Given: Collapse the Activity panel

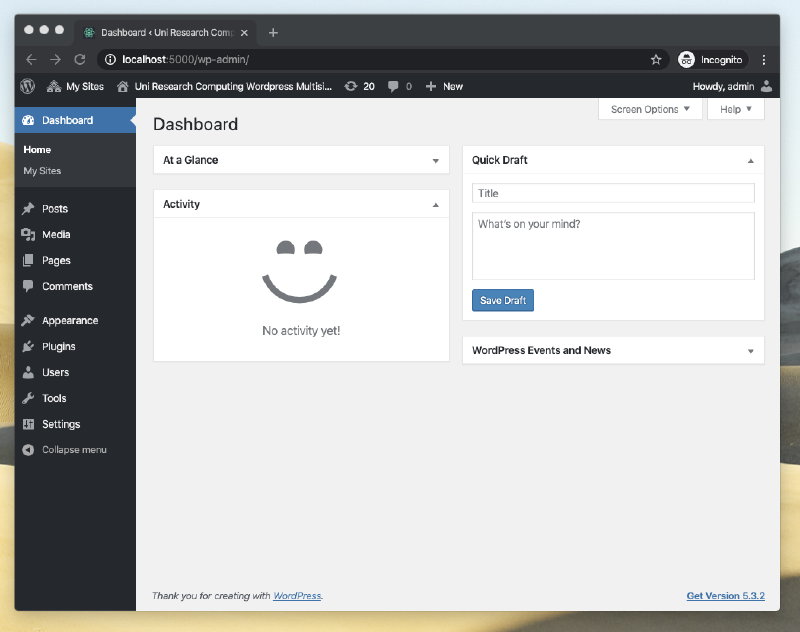Looking at the screenshot, I should coord(436,204).
